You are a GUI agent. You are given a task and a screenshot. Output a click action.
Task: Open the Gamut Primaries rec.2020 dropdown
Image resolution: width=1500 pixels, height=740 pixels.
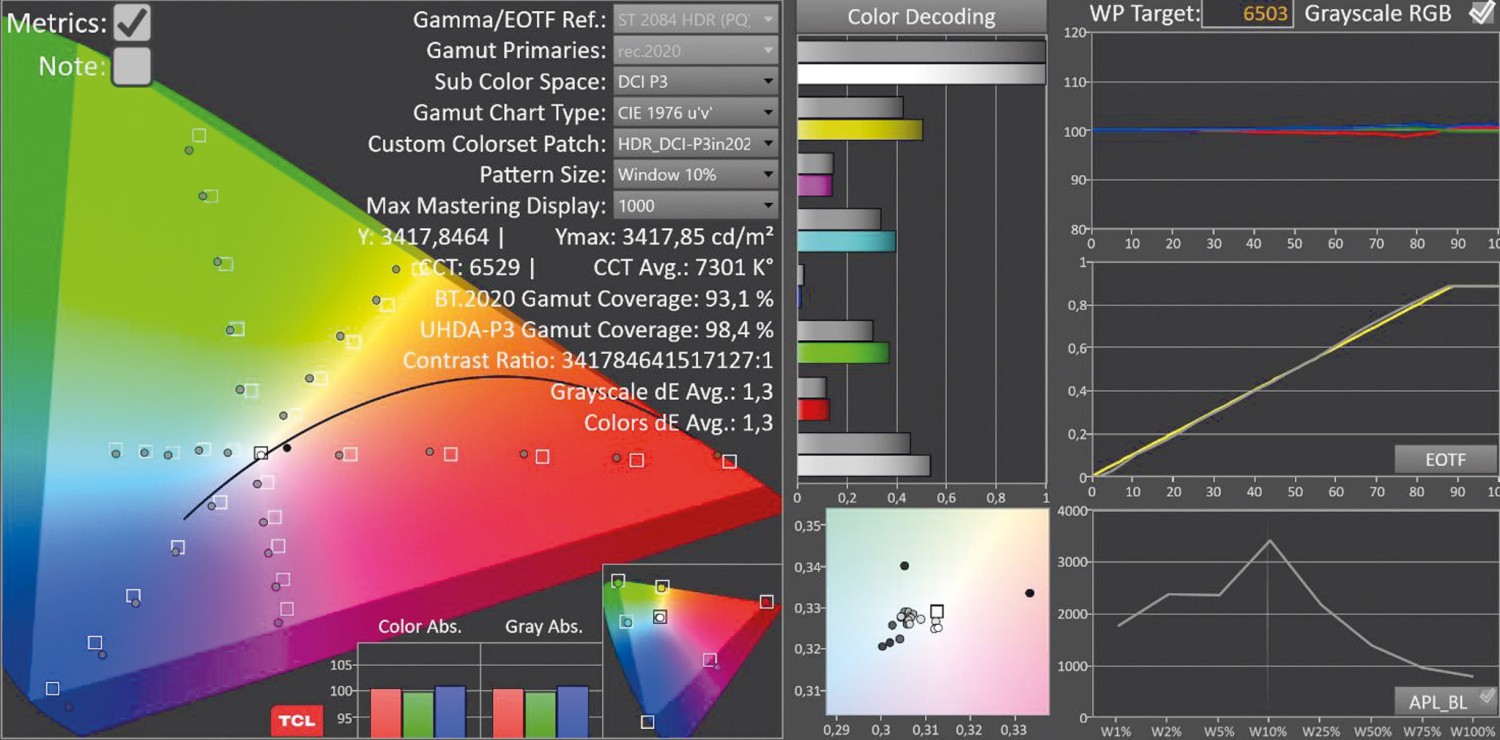[696, 50]
